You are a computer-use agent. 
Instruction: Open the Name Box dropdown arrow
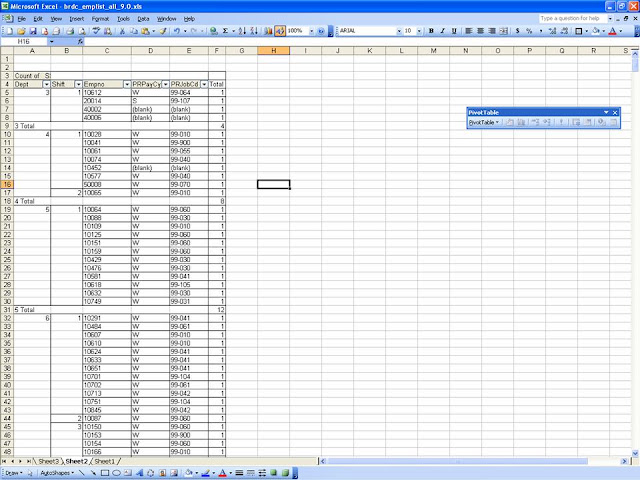pos(51,42)
